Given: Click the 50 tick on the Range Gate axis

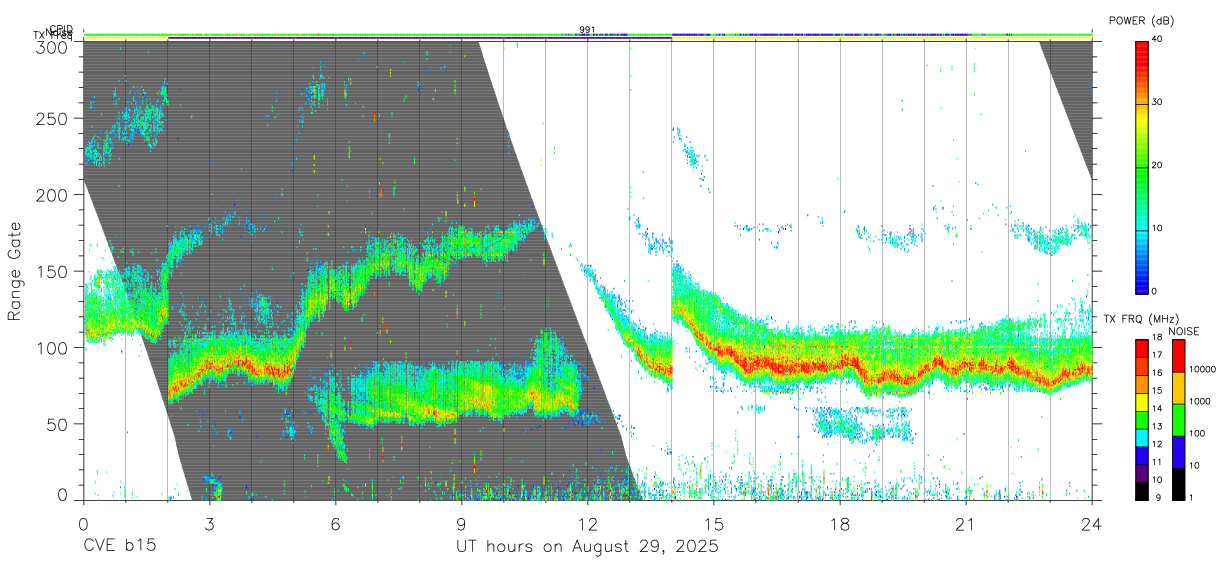Looking at the screenshot, I should 59,423.
